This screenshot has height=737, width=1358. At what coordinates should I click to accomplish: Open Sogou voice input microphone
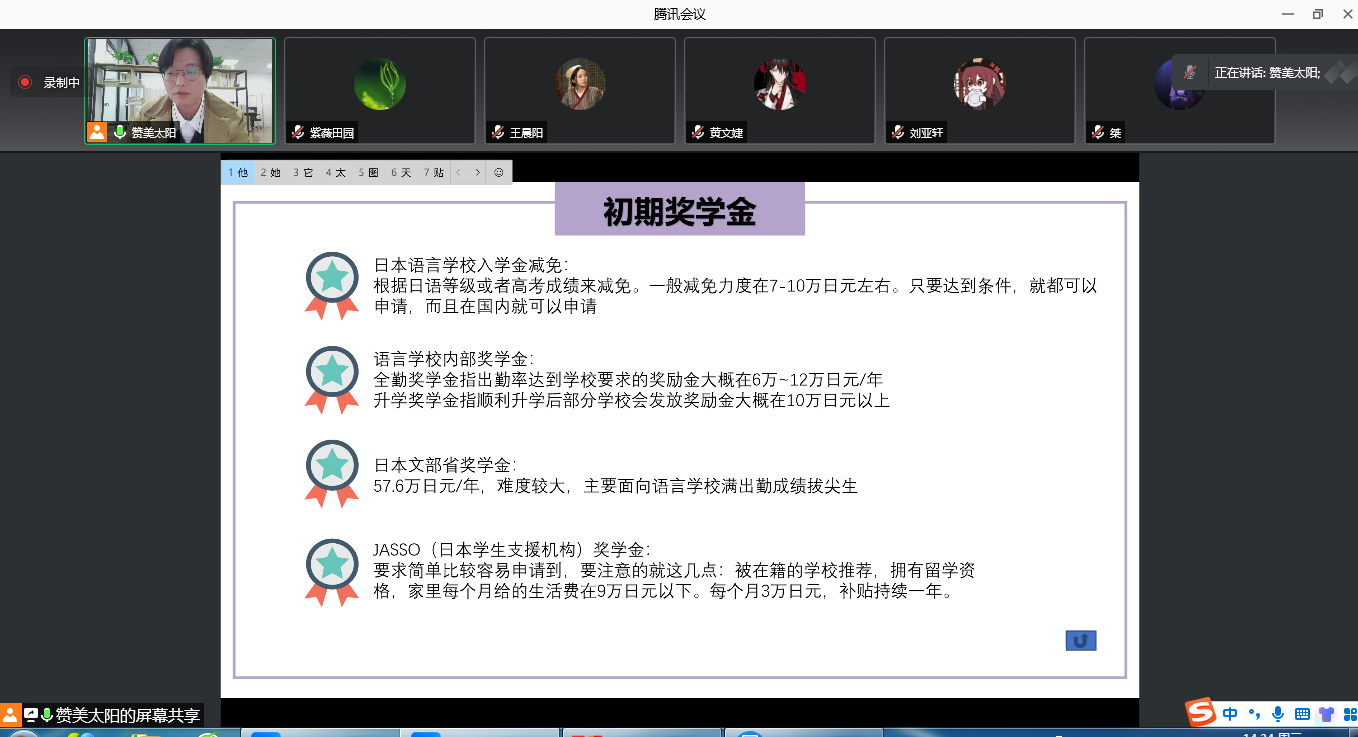click(1277, 714)
